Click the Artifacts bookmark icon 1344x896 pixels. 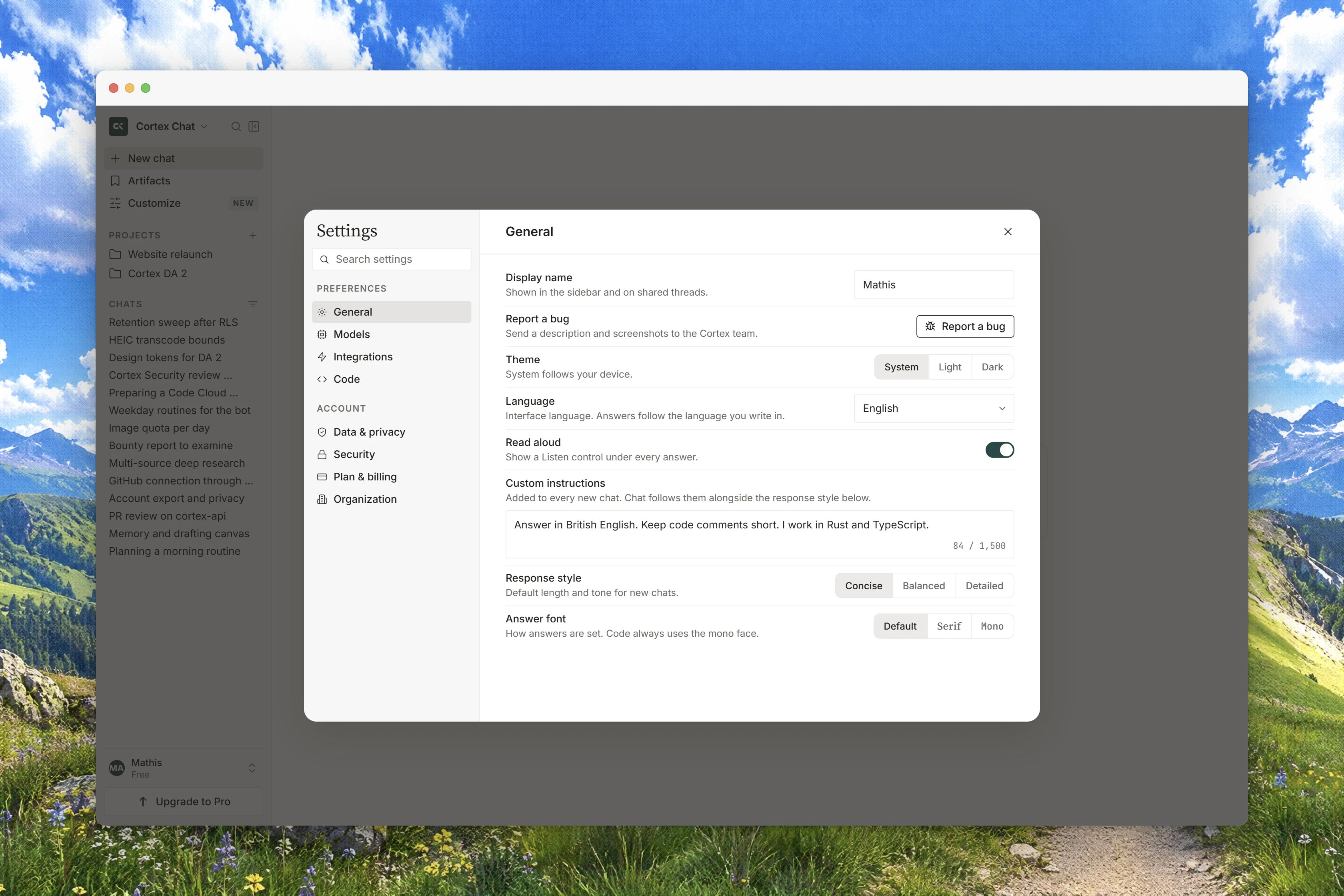click(x=116, y=180)
